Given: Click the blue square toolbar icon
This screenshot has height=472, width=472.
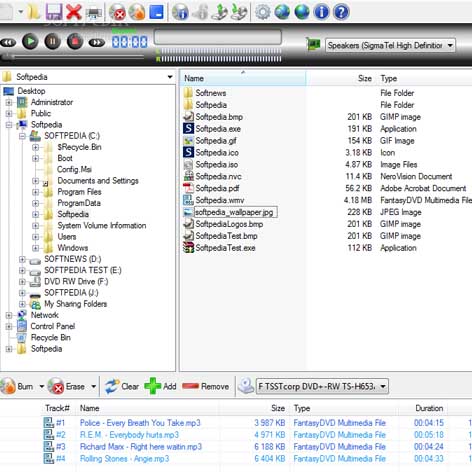Looking at the screenshot, I should coord(156,12).
